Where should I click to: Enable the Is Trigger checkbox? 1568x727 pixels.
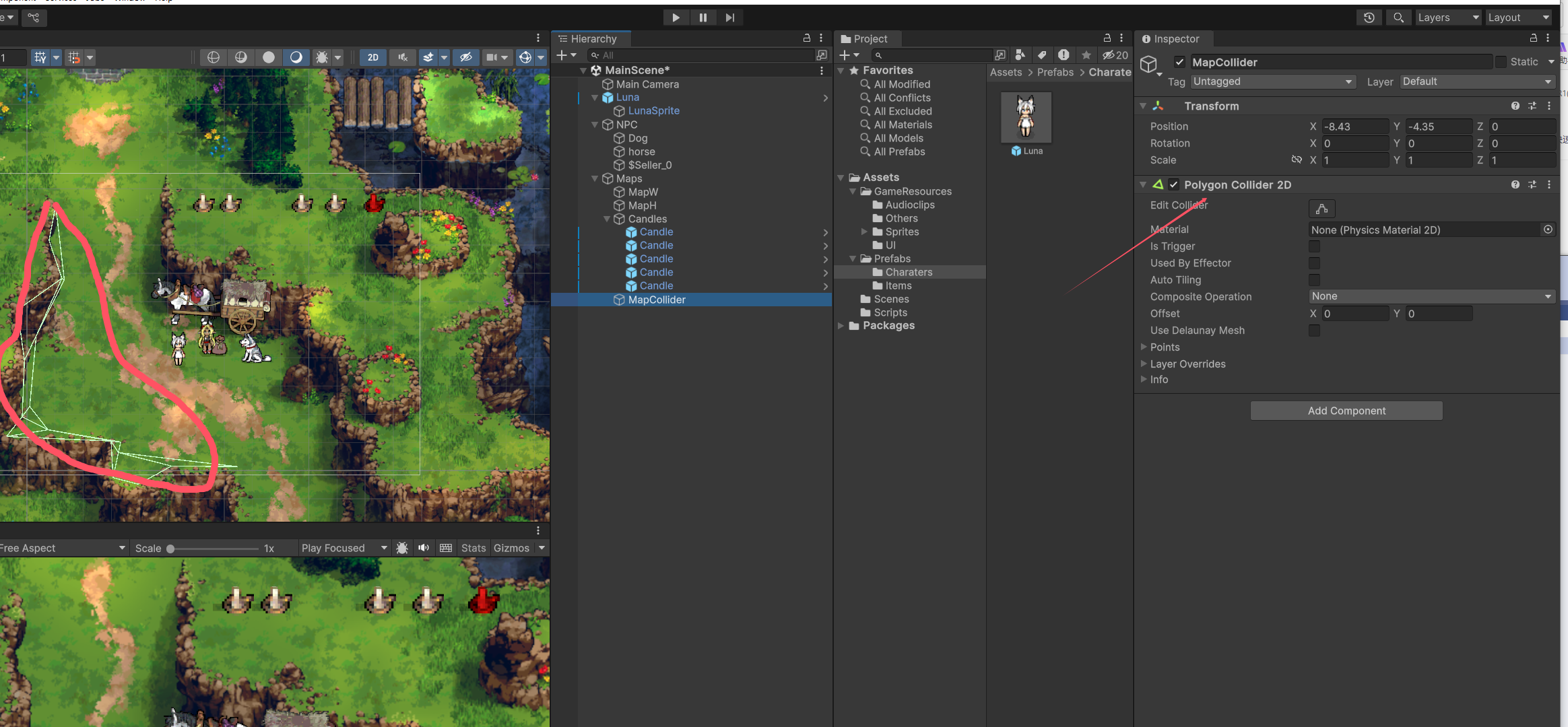[1314, 246]
